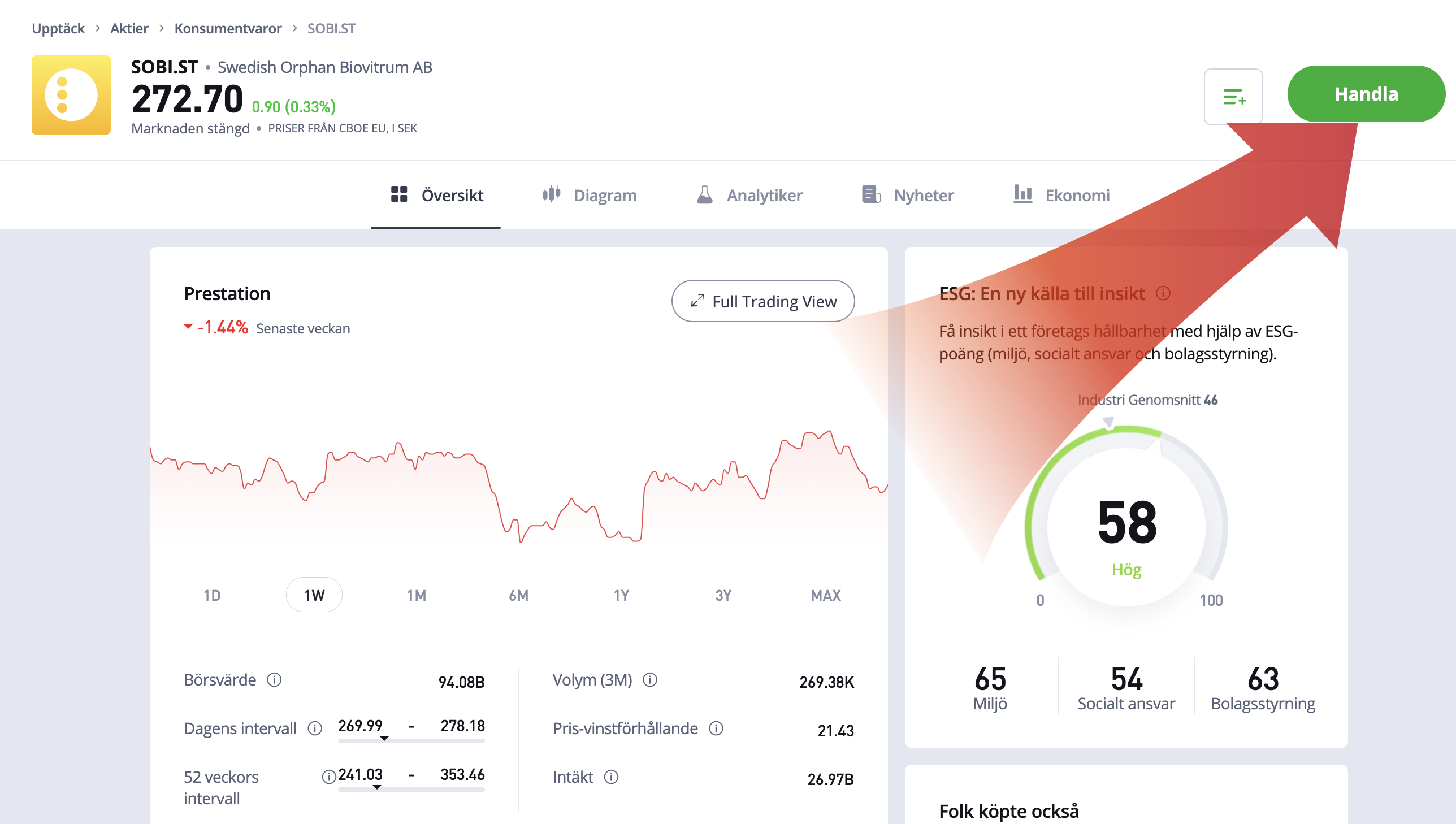Go to the Nyheter tab
Screen dimensions: 1456x824
(x=908, y=195)
